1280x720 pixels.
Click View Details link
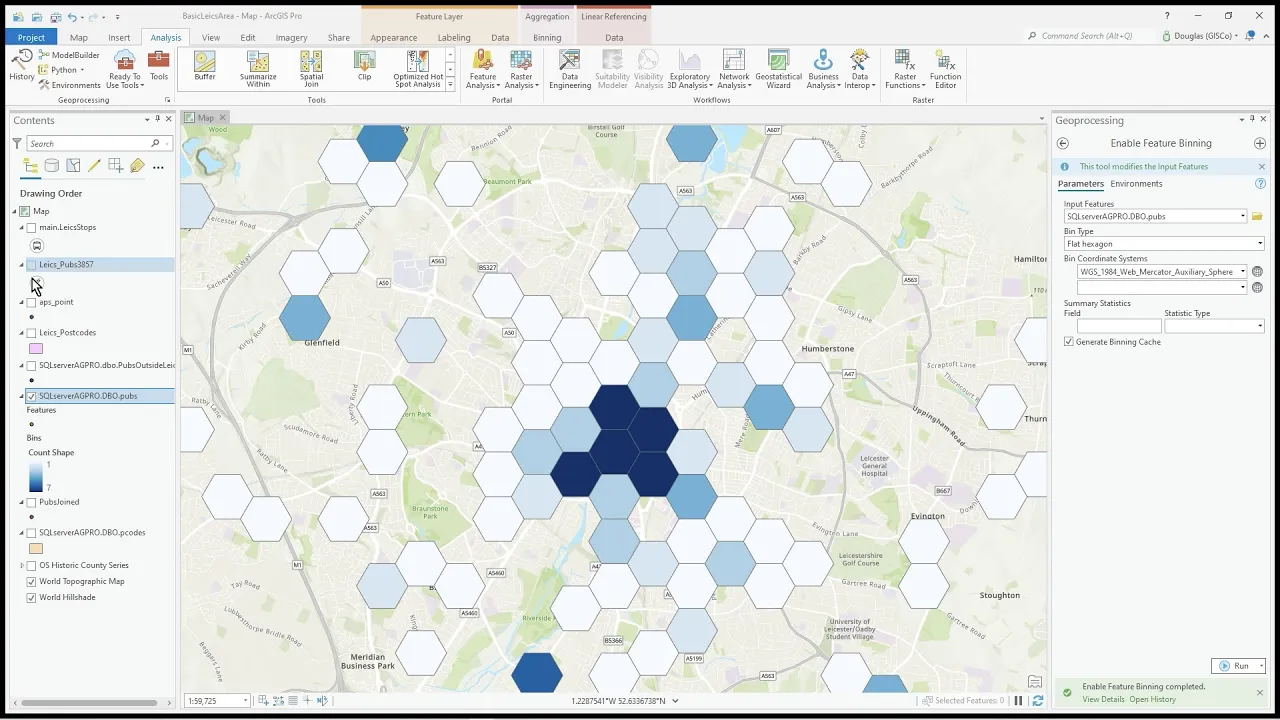[x=1103, y=700]
